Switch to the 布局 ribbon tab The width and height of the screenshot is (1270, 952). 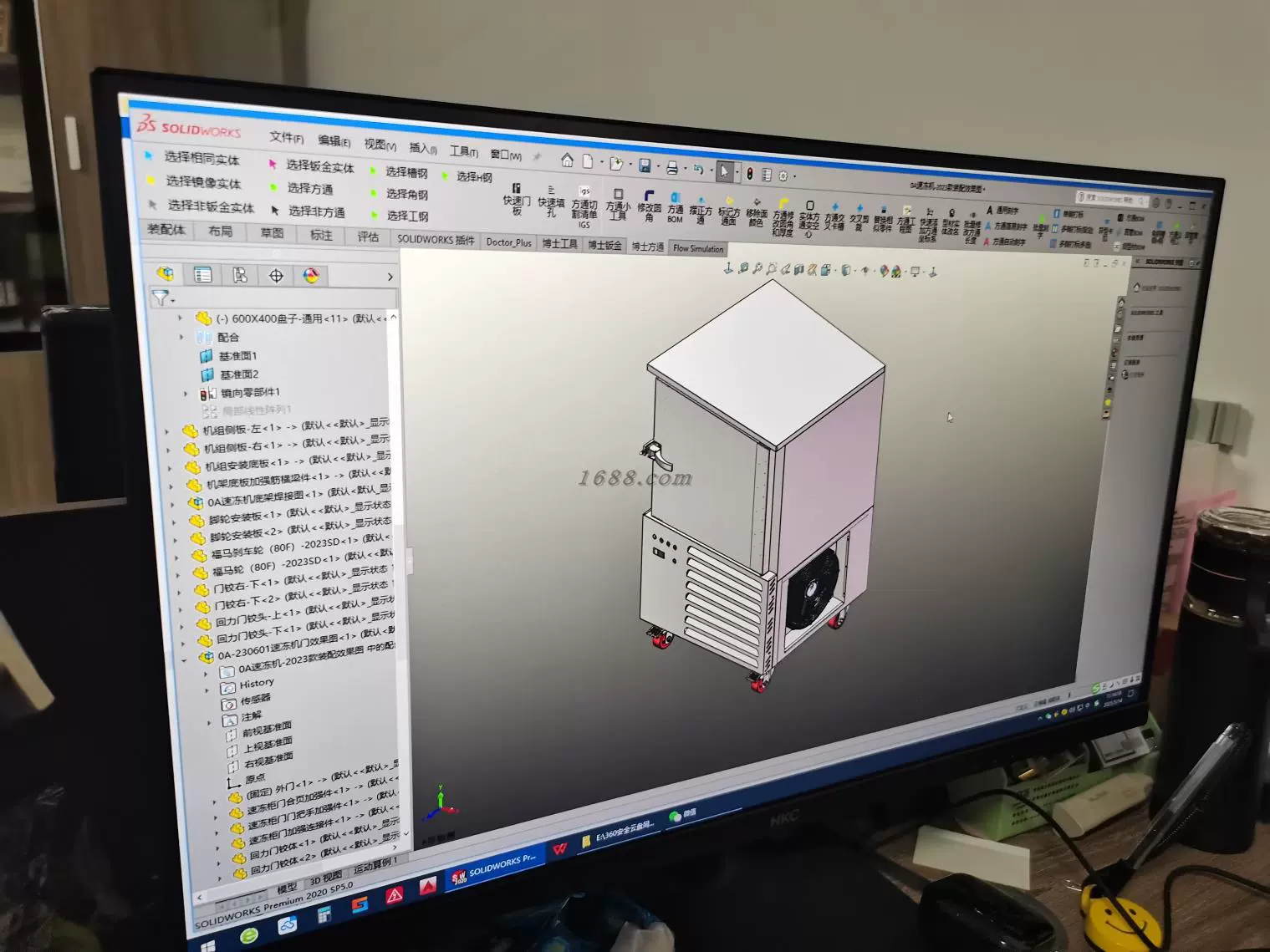(221, 232)
